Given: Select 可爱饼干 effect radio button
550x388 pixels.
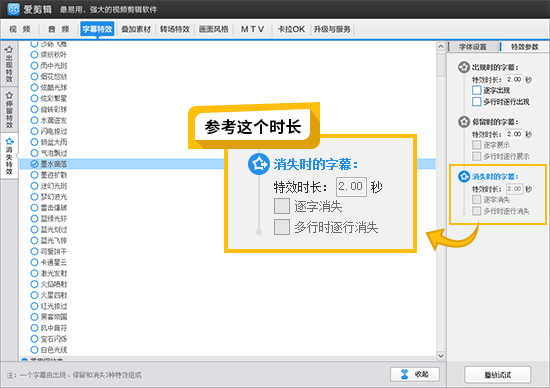Looking at the screenshot, I should click(x=34, y=251).
